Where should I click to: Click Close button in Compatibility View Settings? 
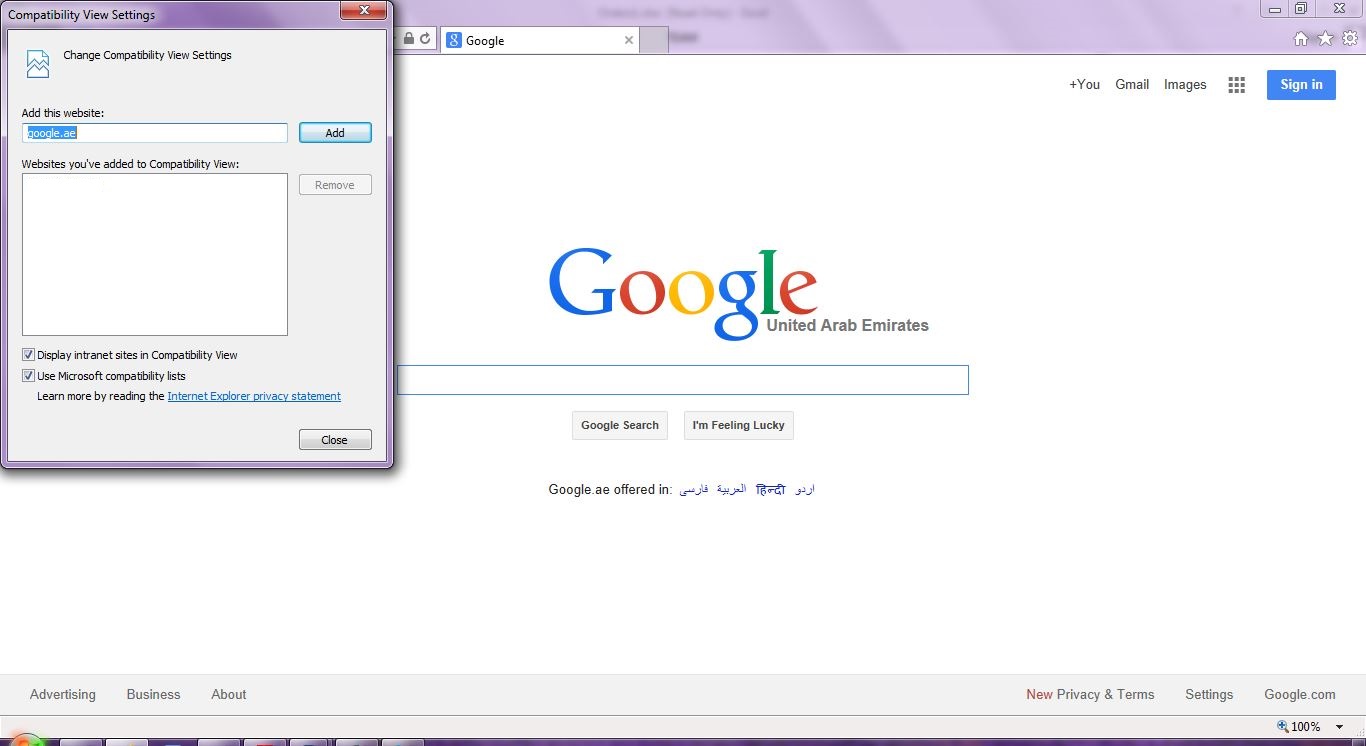(335, 440)
